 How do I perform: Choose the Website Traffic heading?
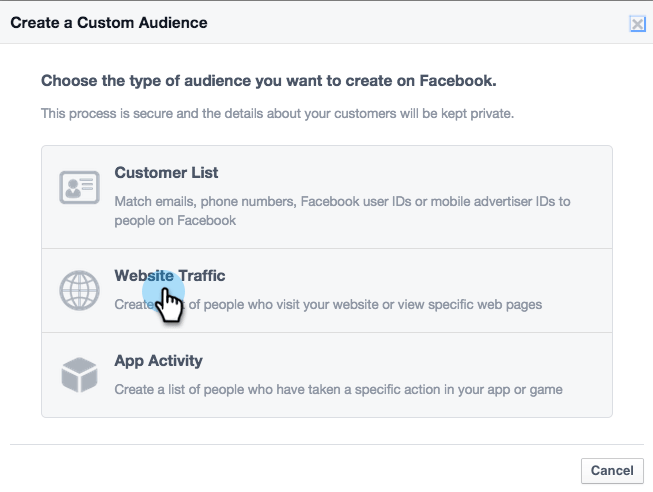point(170,276)
